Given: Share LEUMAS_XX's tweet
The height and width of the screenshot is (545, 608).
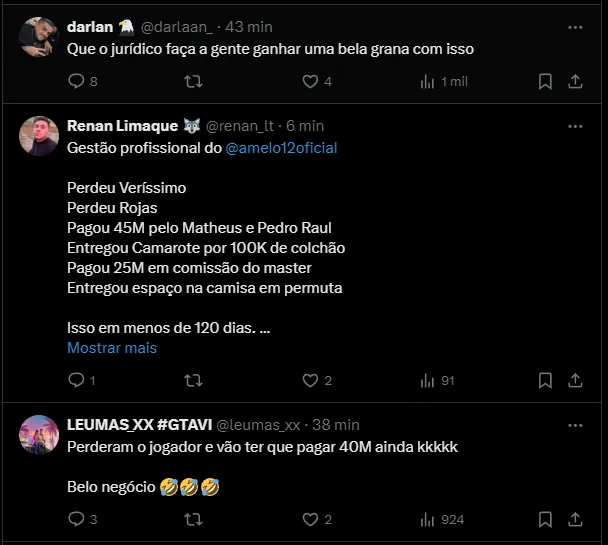Looking at the screenshot, I should (575, 519).
